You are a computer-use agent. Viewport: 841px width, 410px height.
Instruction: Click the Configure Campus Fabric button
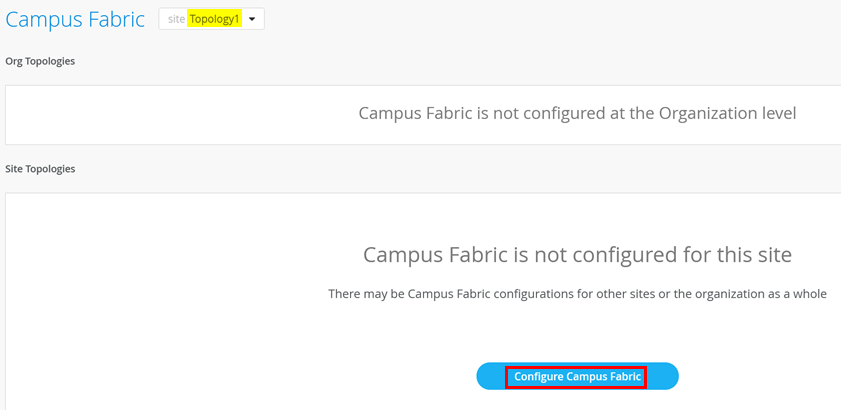[577, 377]
